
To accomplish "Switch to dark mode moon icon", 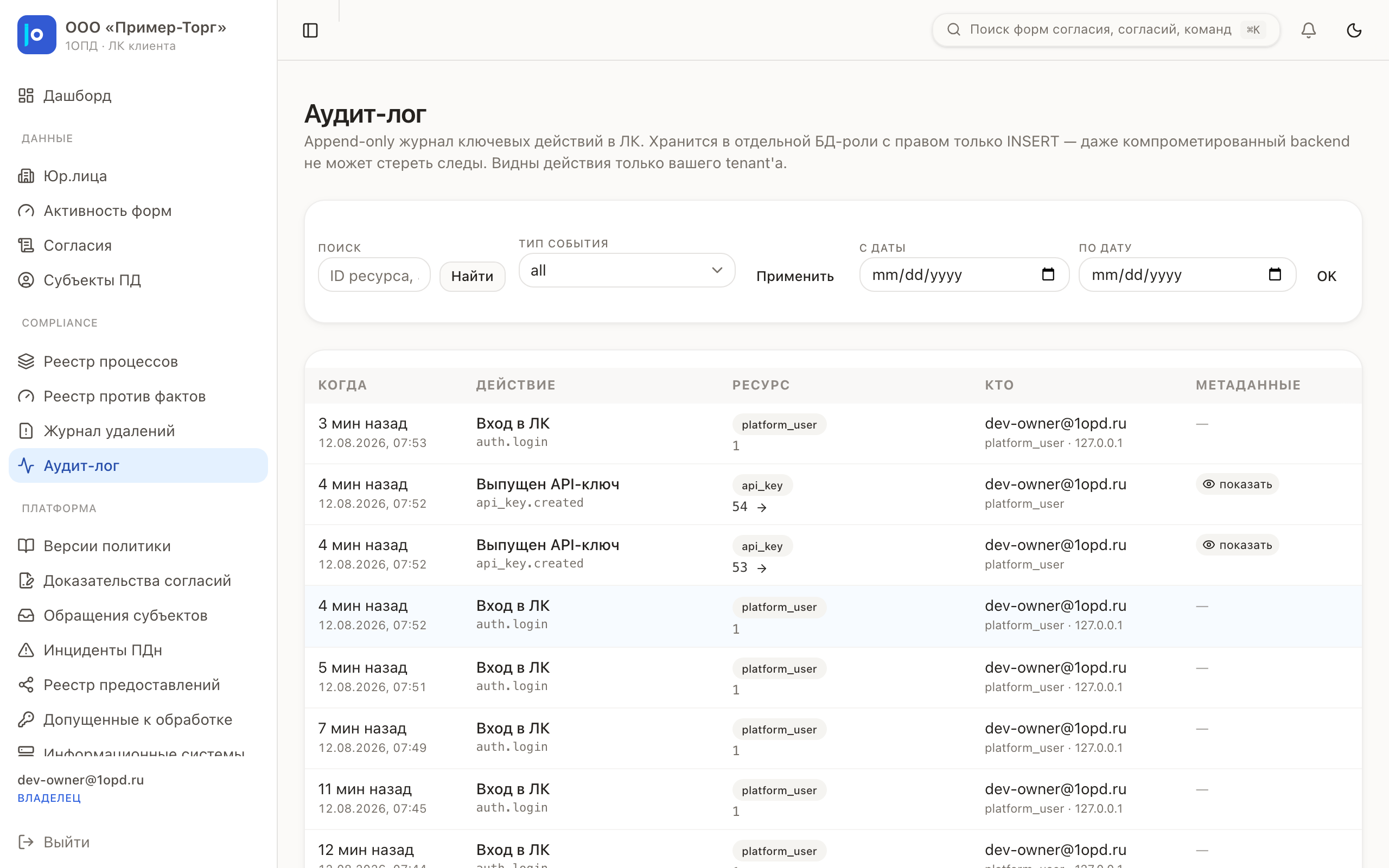I will (1354, 30).
